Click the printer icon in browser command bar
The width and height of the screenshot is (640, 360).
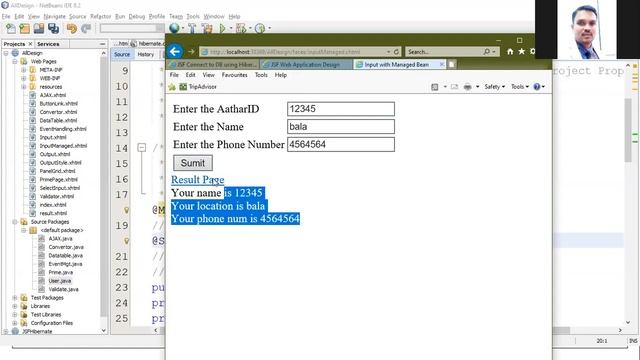468,87
